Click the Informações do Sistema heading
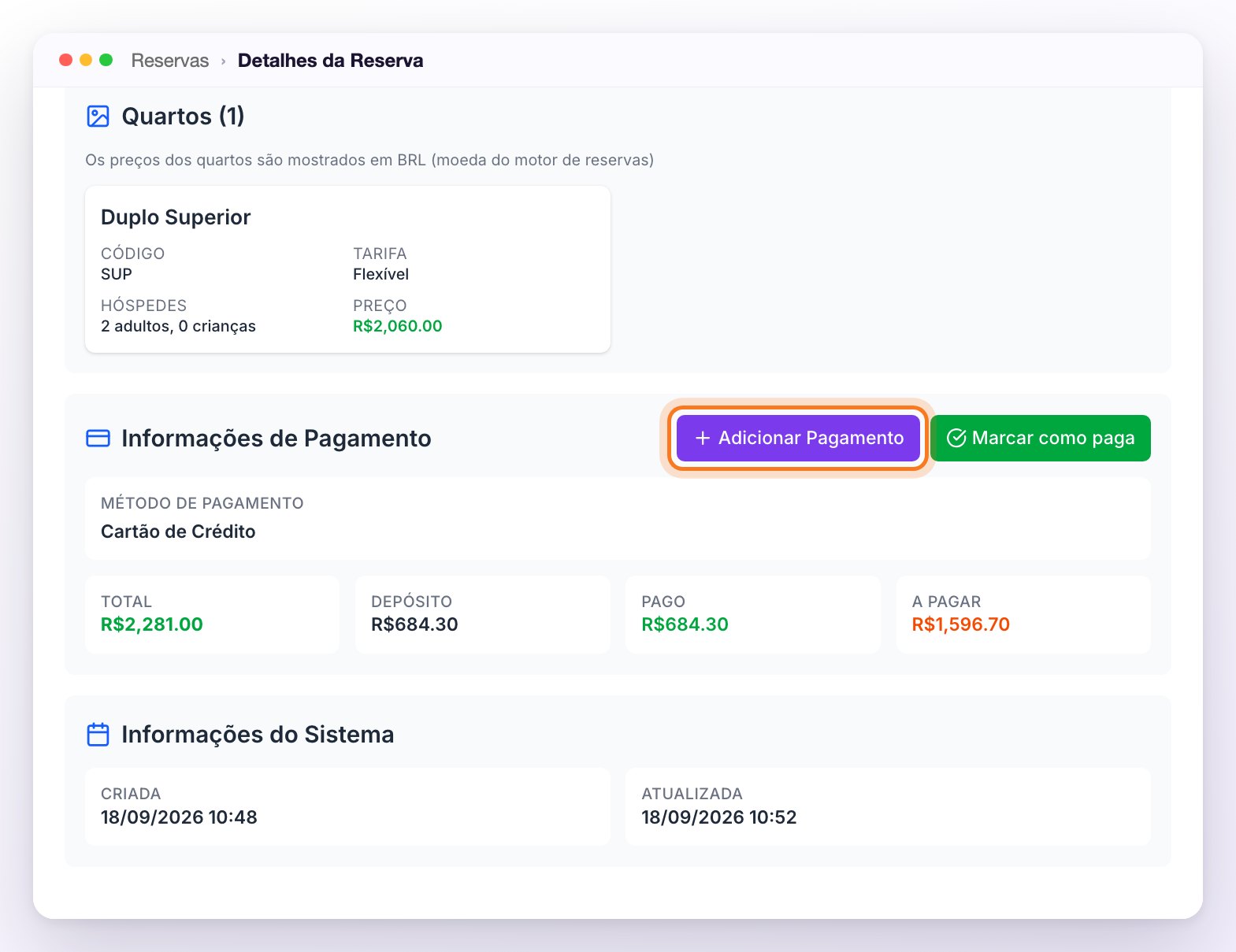This screenshot has width=1236, height=952. pos(258,735)
